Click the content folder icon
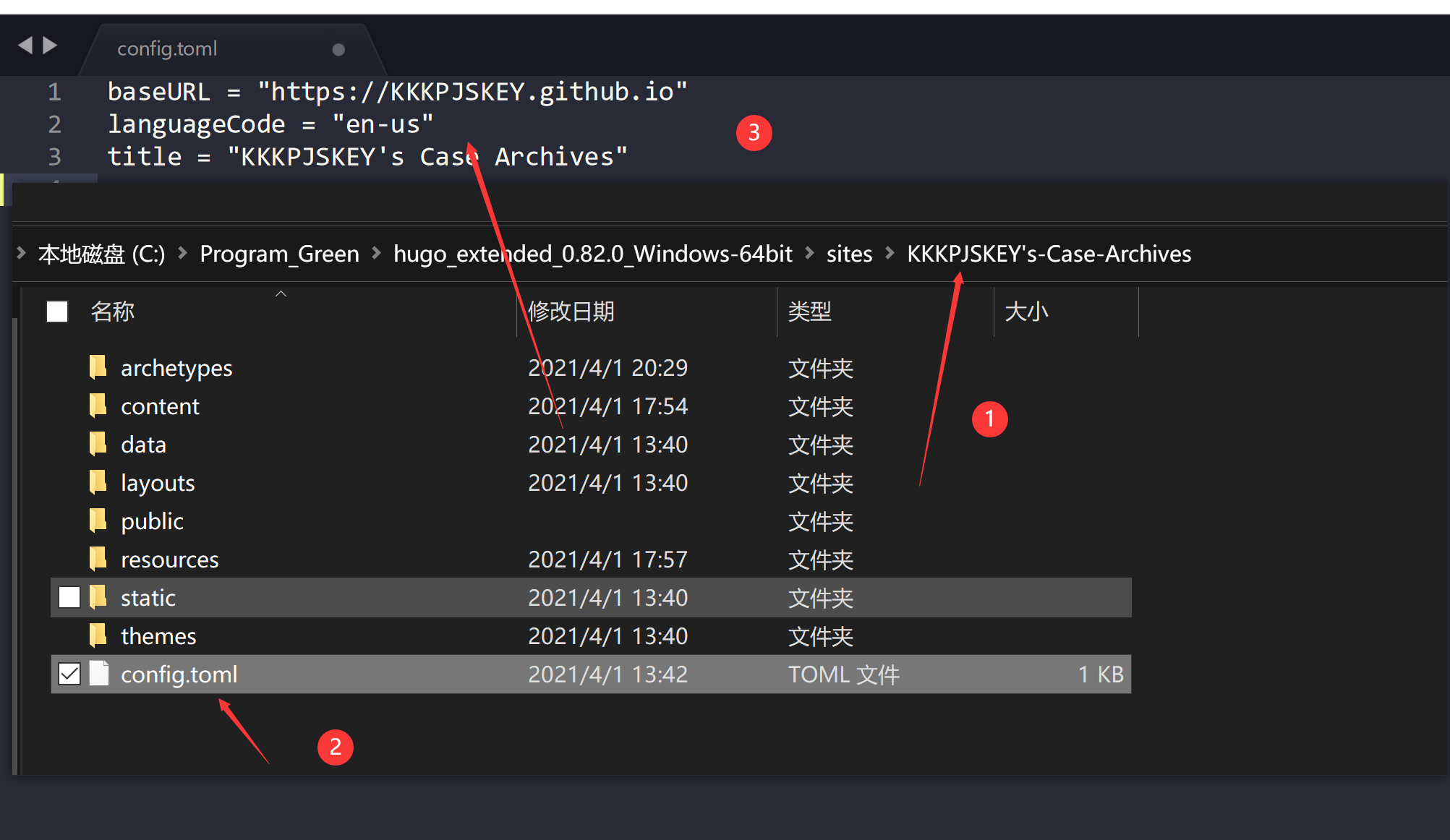 click(x=98, y=406)
